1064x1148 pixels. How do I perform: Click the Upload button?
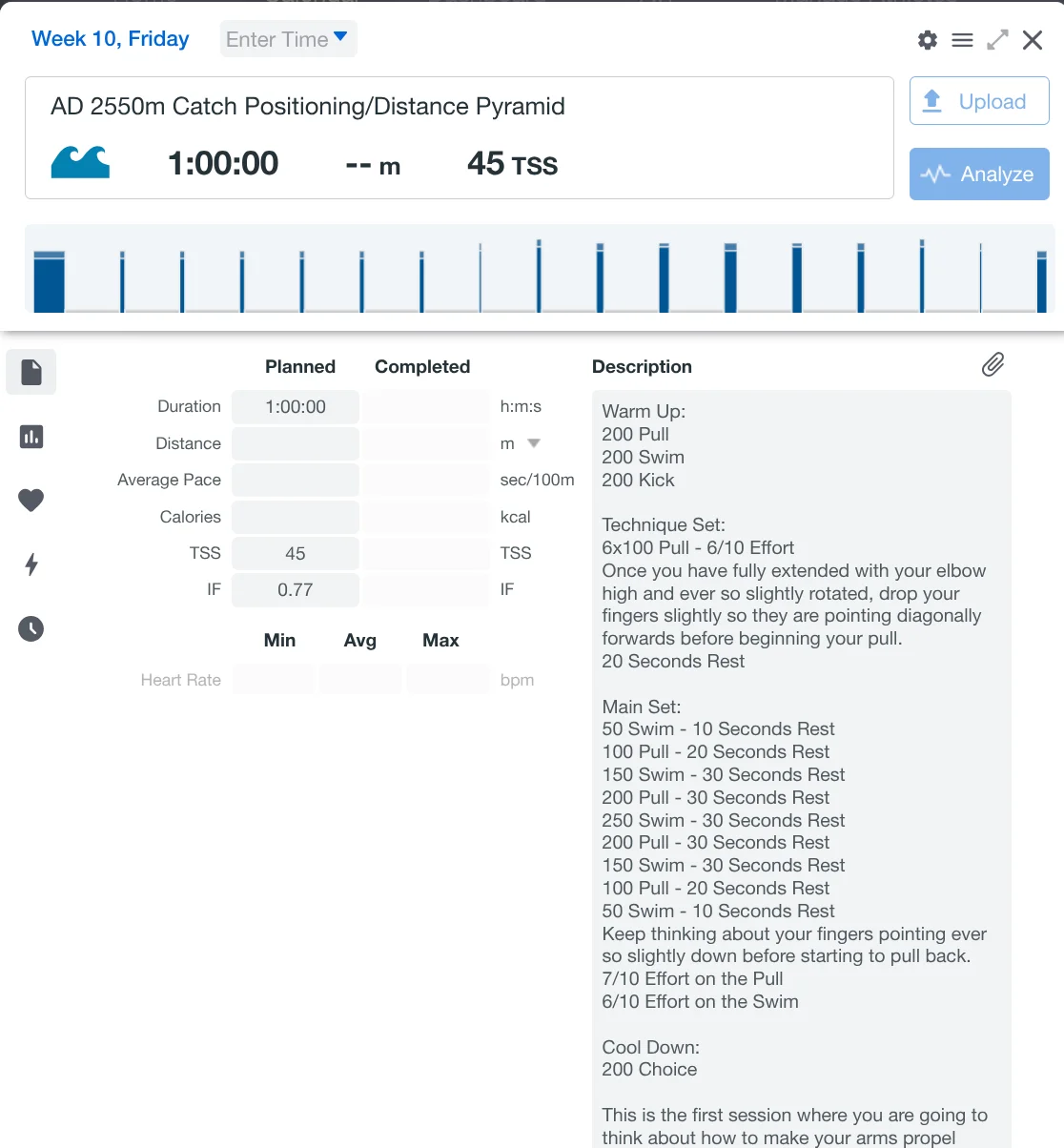click(x=979, y=101)
